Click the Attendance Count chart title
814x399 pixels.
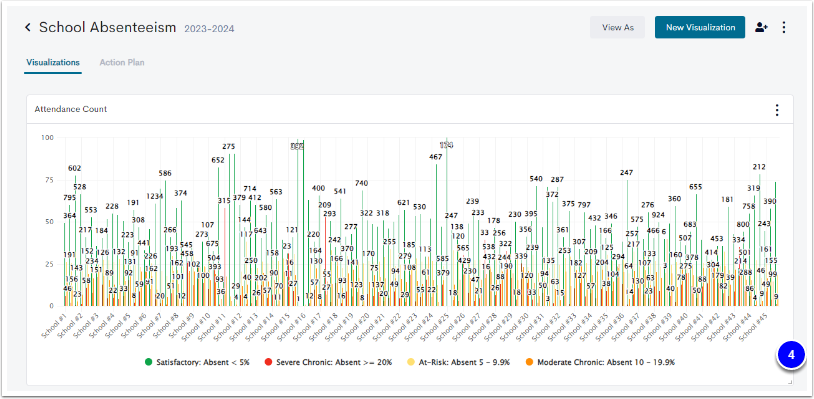pos(71,109)
